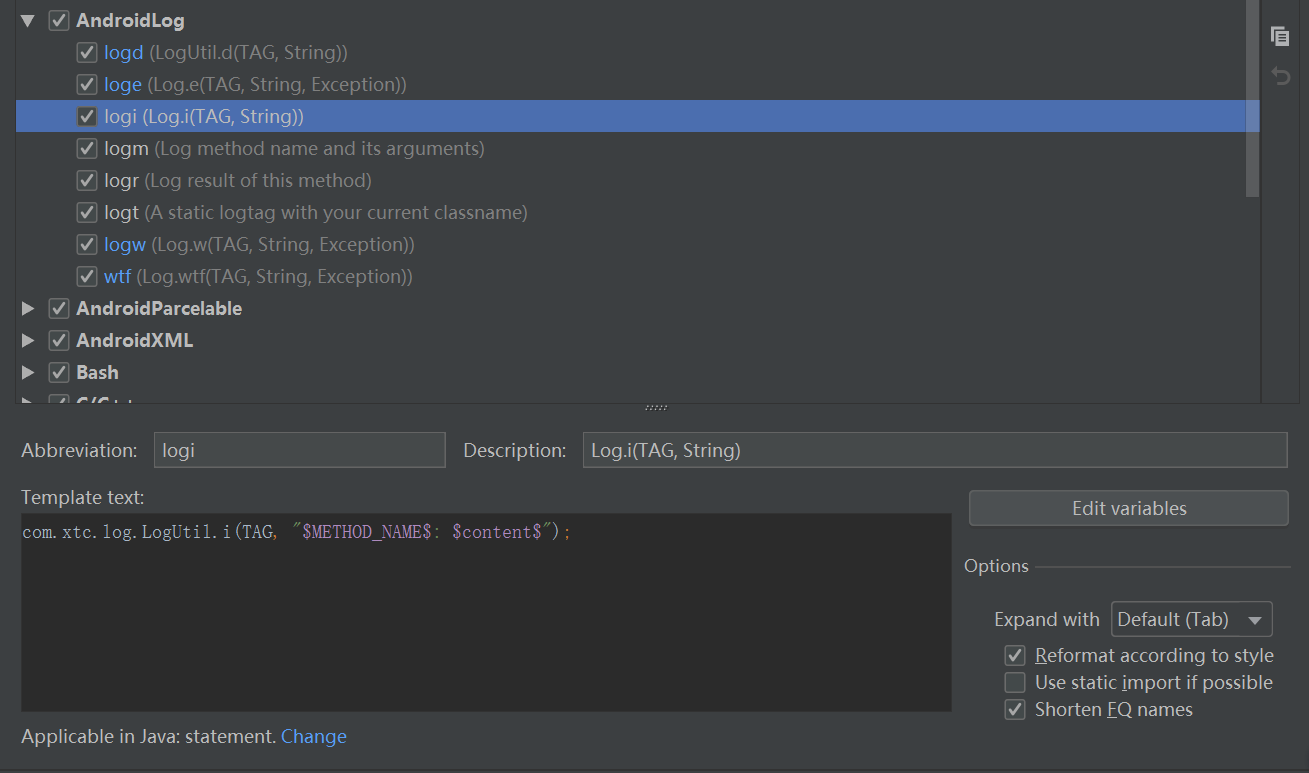Disable Shorten FQ names option

[1015, 709]
